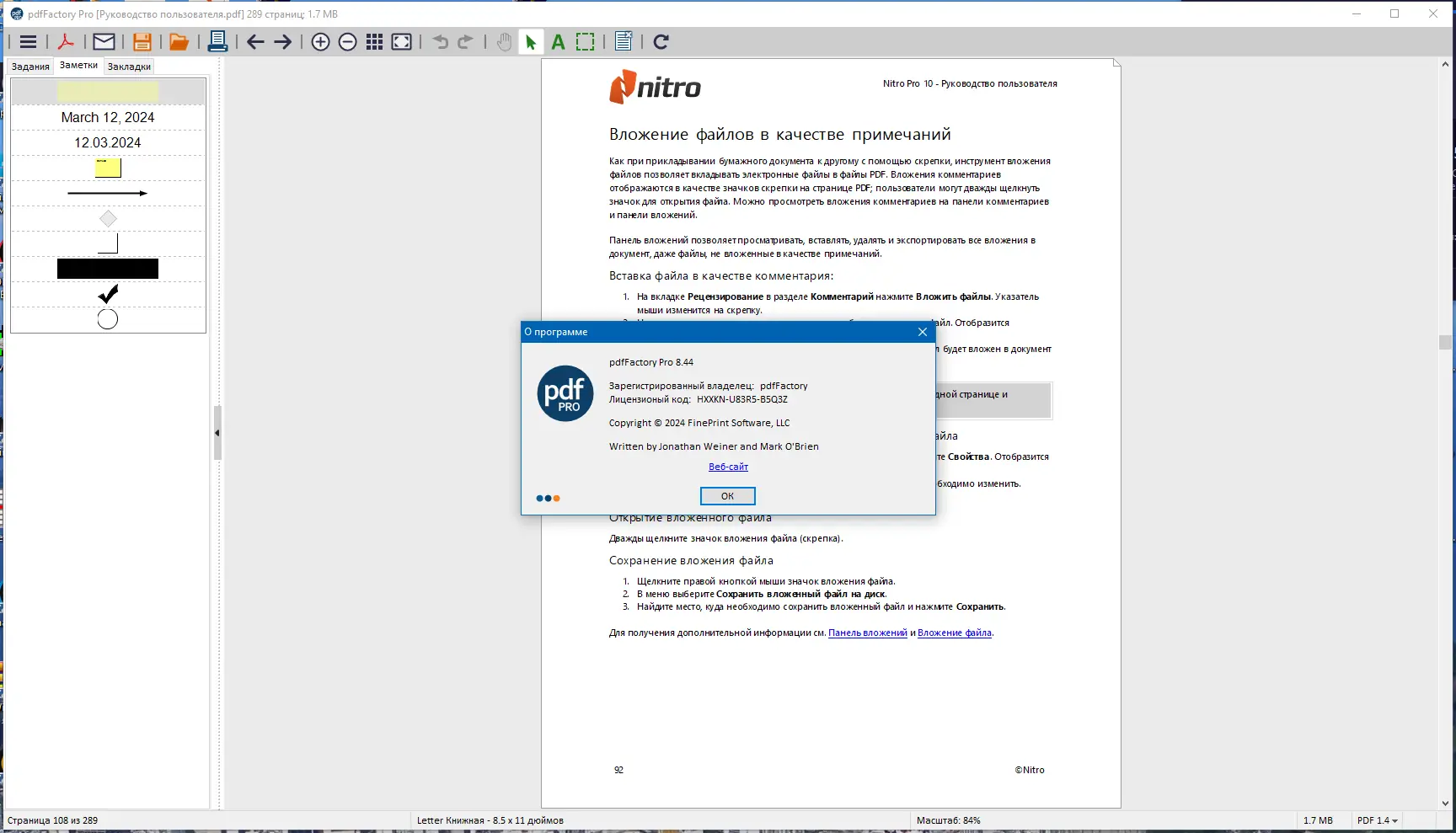The height and width of the screenshot is (833, 1456).
Task: Click the three colored dots in dialog
Action: pyautogui.click(x=548, y=499)
